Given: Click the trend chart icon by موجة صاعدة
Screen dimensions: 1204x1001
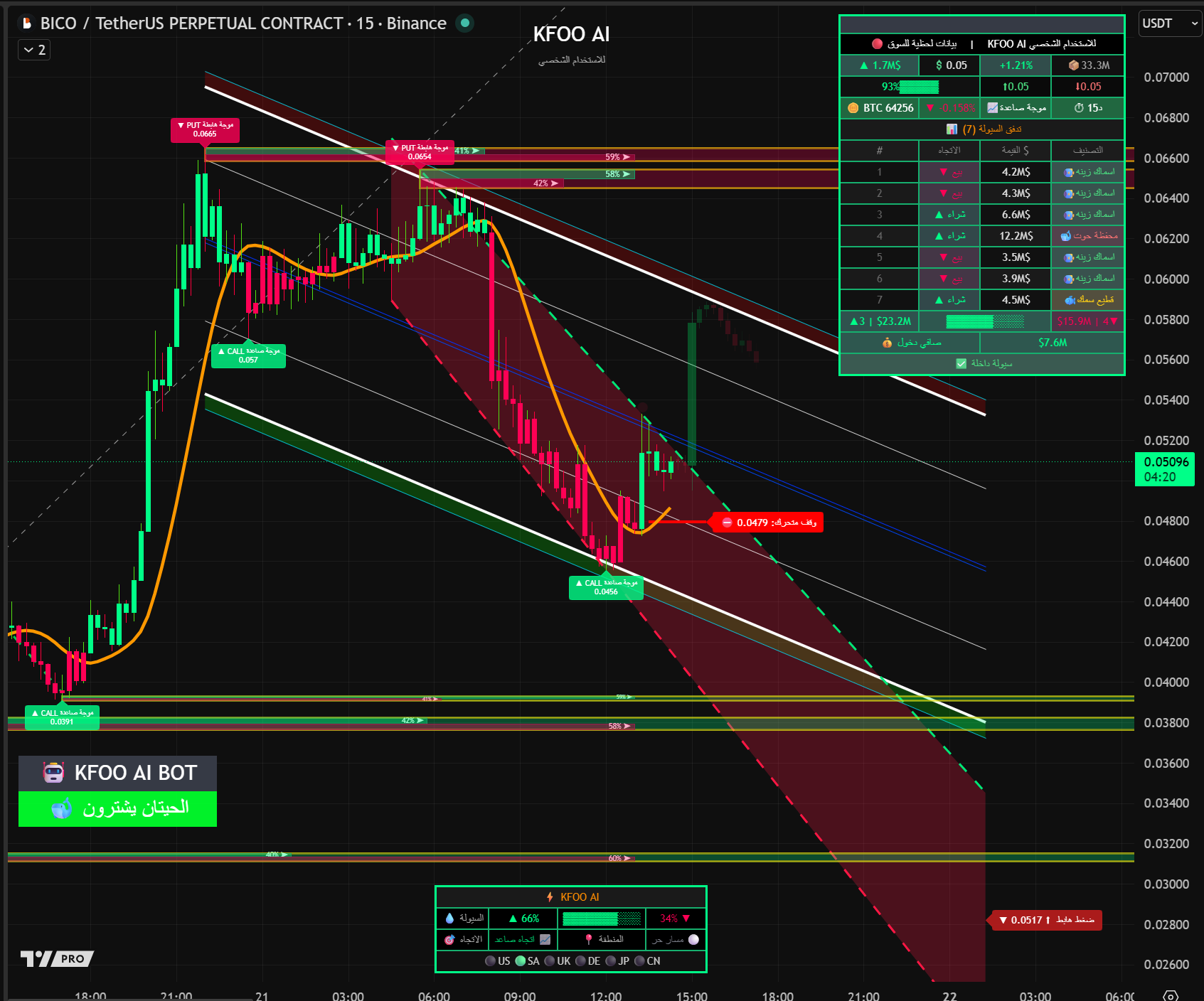Looking at the screenshot, I should [992, 108].
